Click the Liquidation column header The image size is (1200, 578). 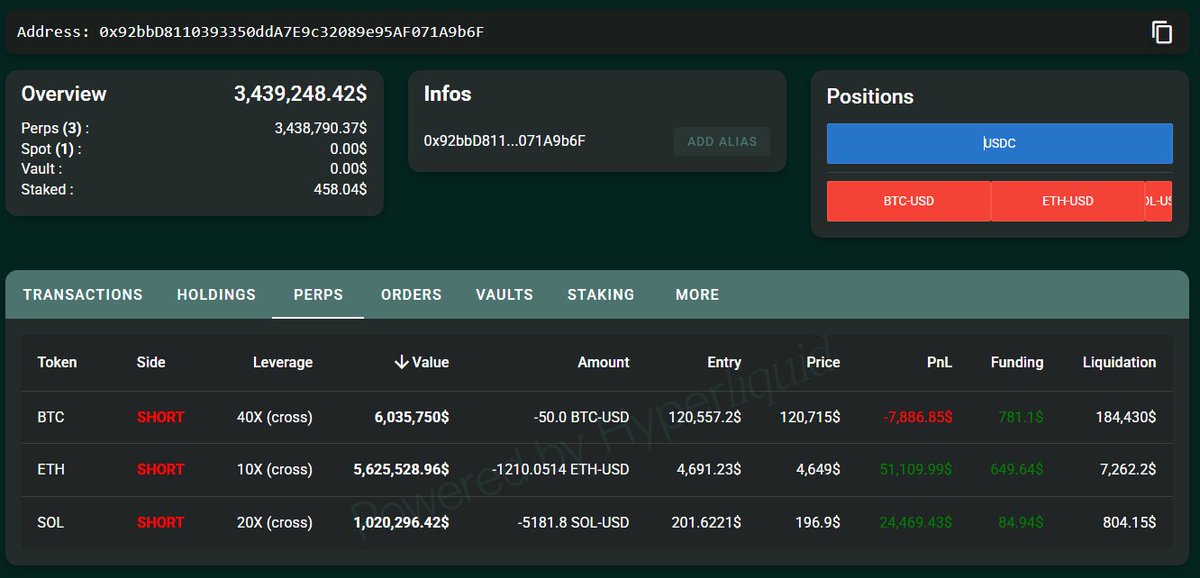pos(1119,362)
